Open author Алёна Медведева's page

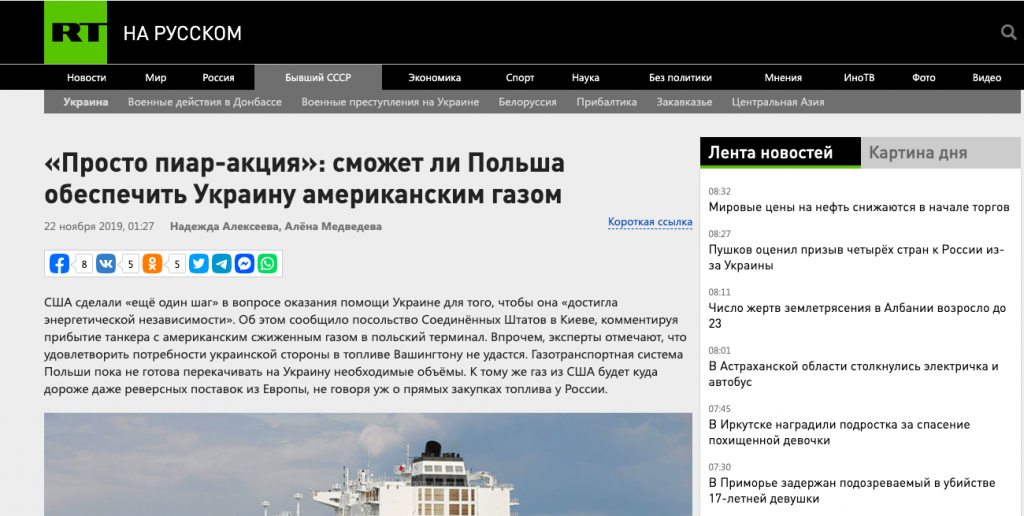click(x=333, y=227)
